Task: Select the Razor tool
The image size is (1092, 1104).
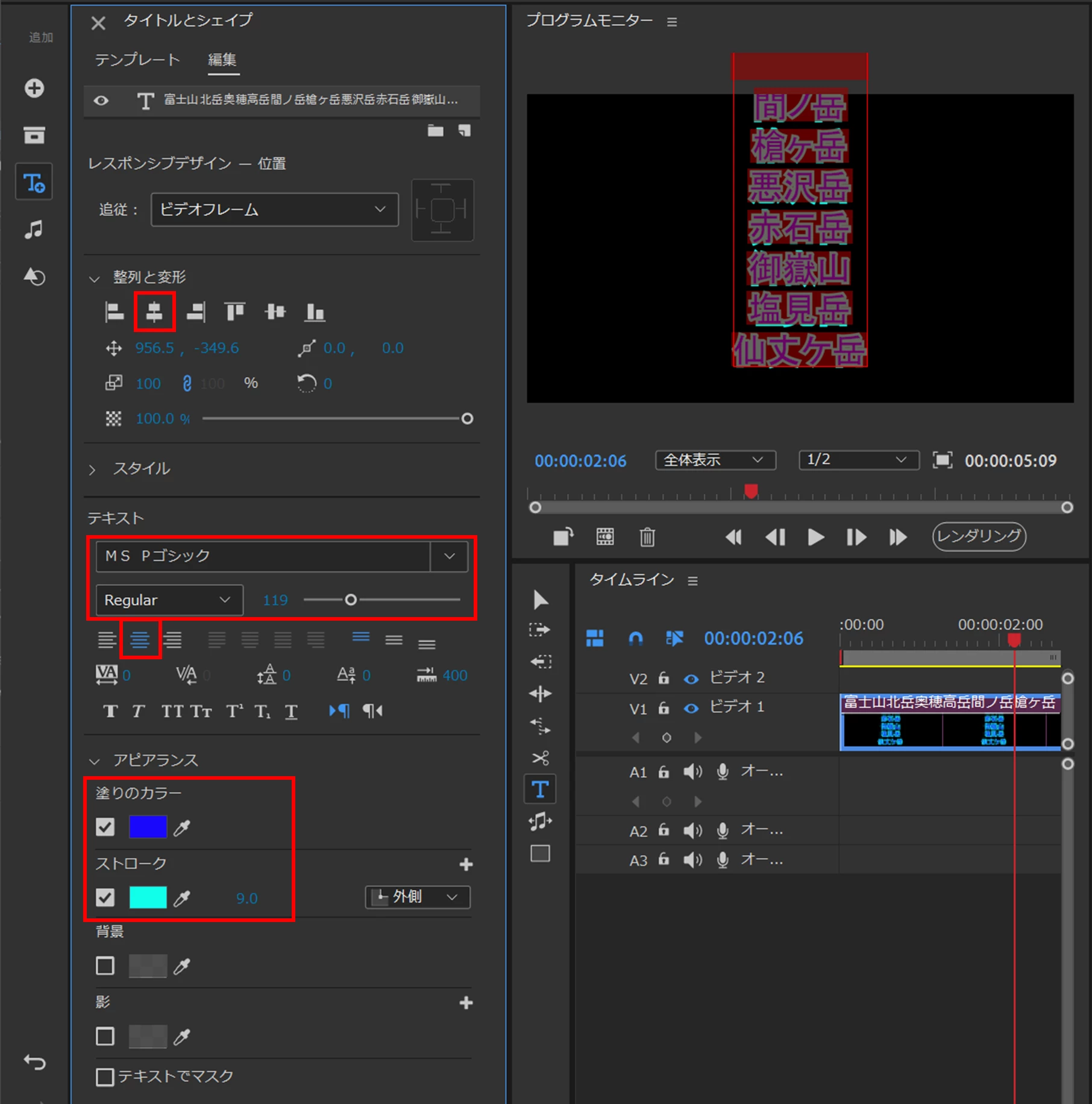Action: point(540,757)
